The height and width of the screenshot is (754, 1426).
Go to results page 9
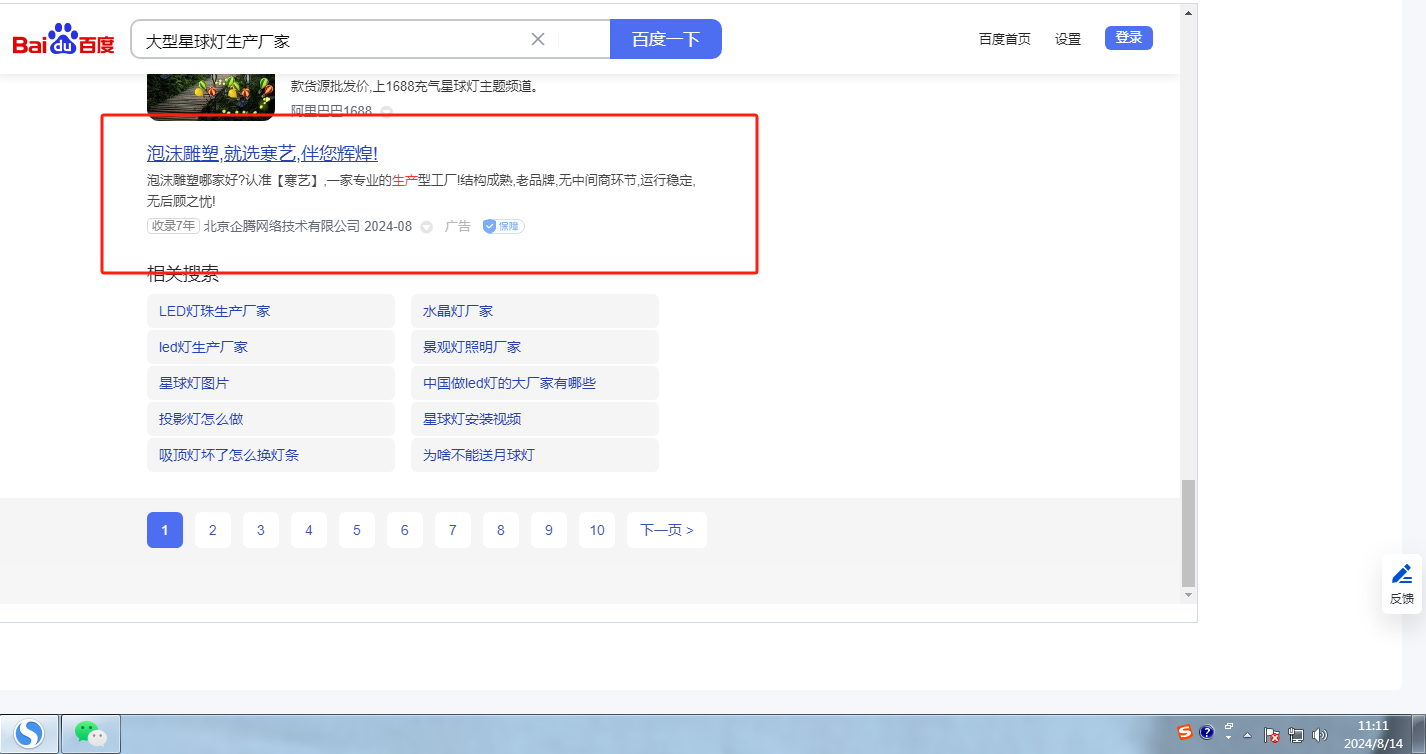coord(549,530)
